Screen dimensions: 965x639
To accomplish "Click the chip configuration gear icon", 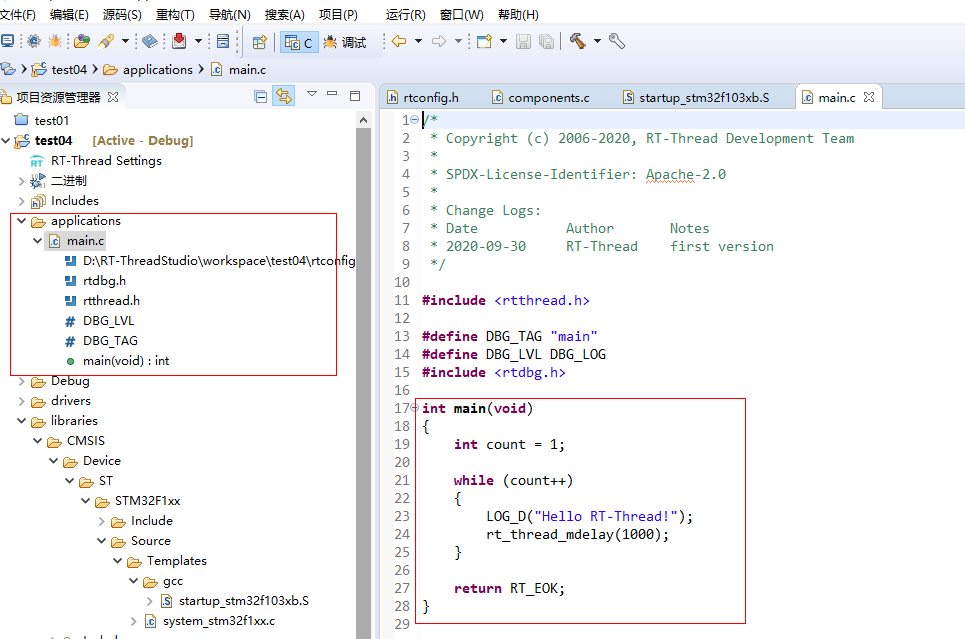I will click(34, 41).
